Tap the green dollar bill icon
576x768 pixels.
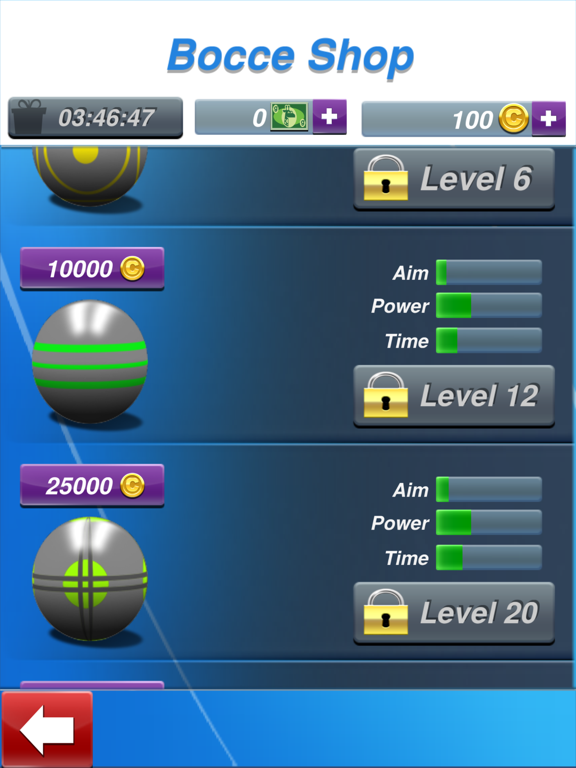coord(289,118)
